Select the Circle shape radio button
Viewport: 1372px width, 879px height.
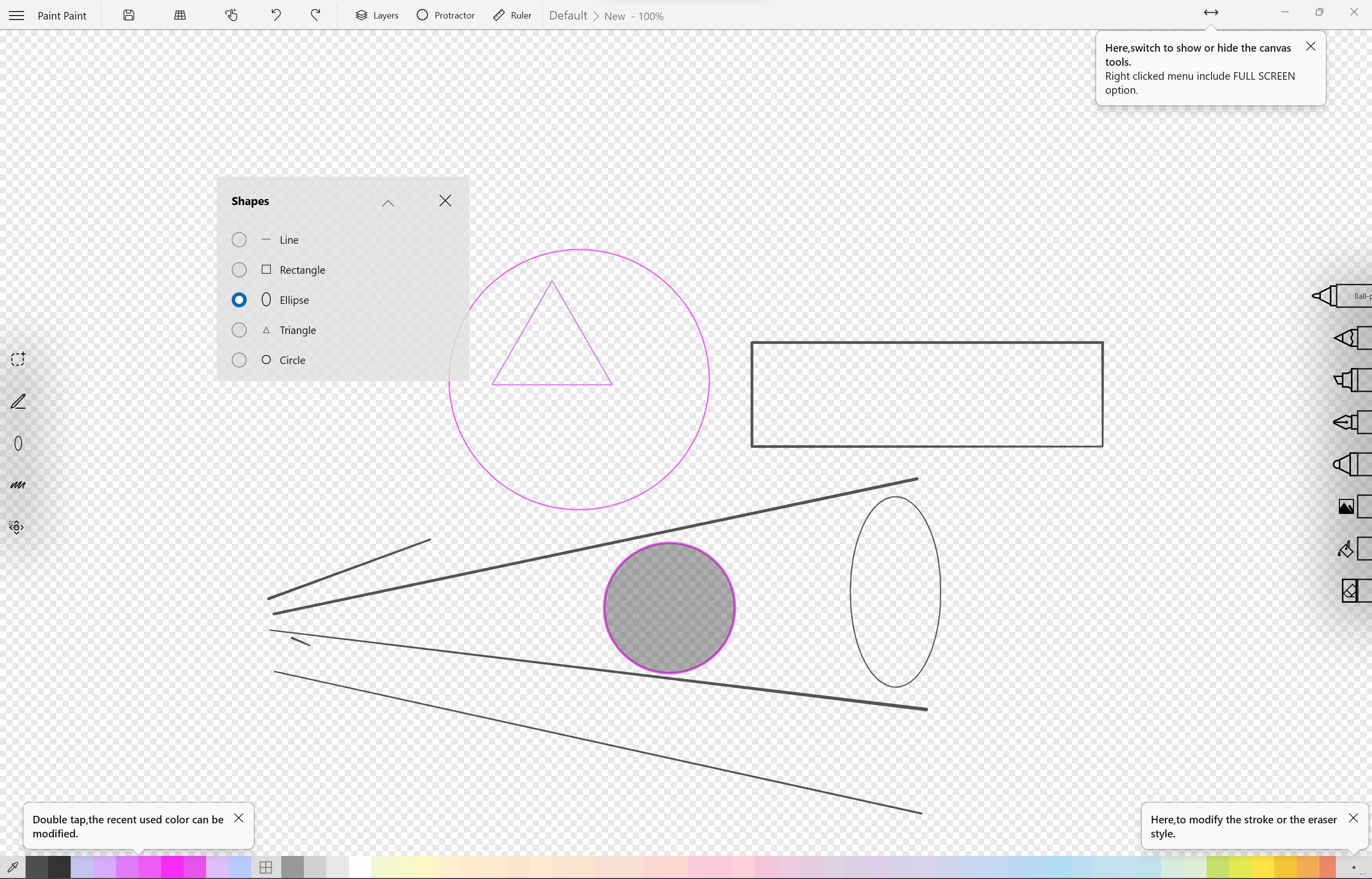239,360
